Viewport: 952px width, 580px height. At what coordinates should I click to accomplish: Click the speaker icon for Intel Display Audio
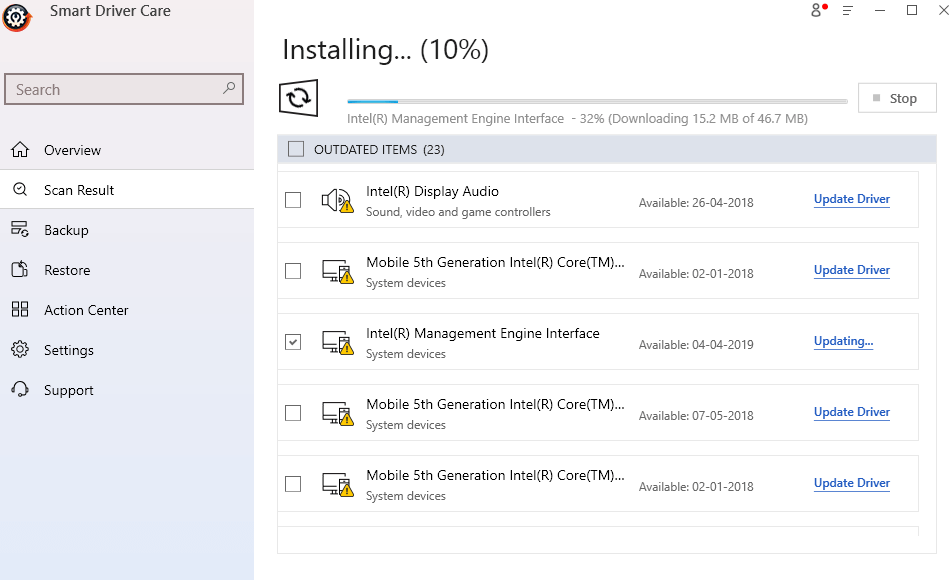tap(339, 199)
